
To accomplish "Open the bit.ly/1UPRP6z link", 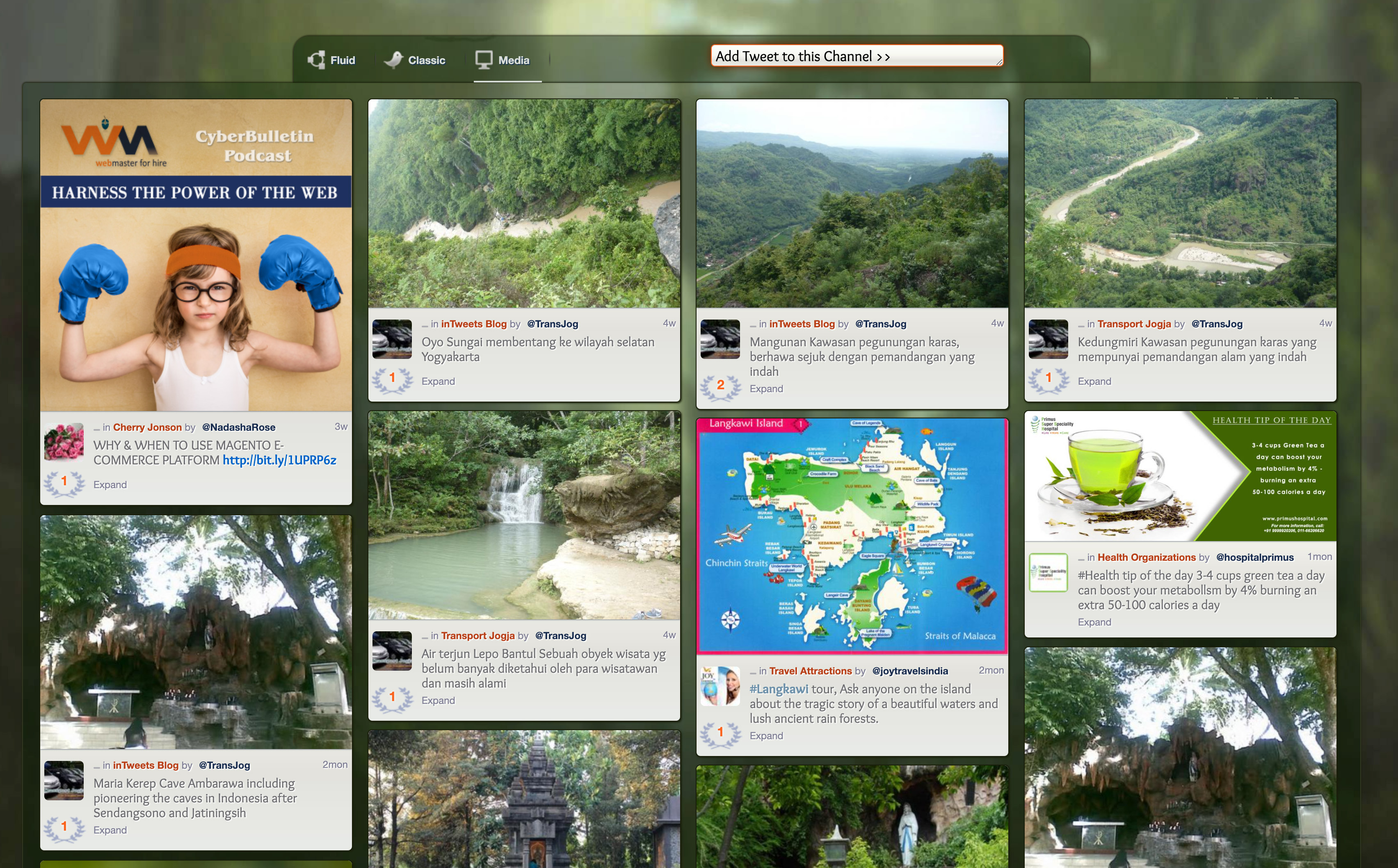I will (x=279, y=460).
